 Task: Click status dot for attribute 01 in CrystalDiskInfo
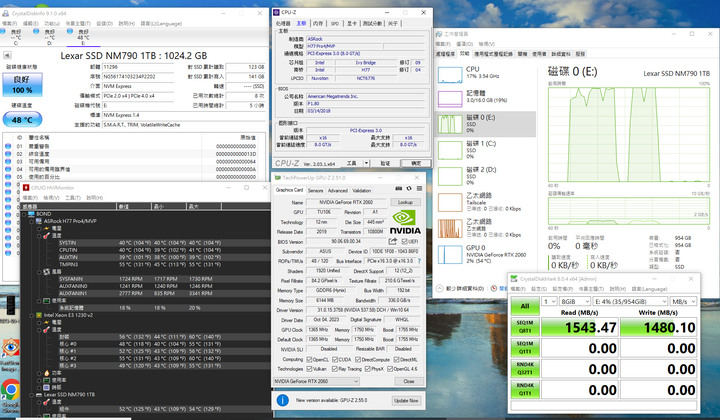[8, 146]
